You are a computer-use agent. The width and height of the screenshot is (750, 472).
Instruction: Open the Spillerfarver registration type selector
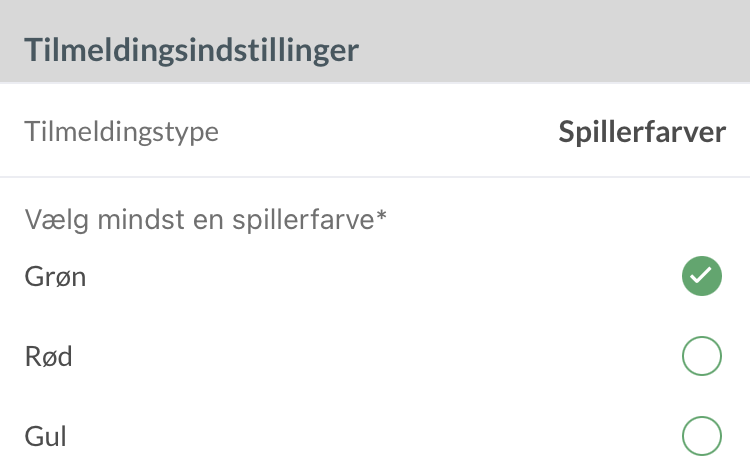(642, 132)
